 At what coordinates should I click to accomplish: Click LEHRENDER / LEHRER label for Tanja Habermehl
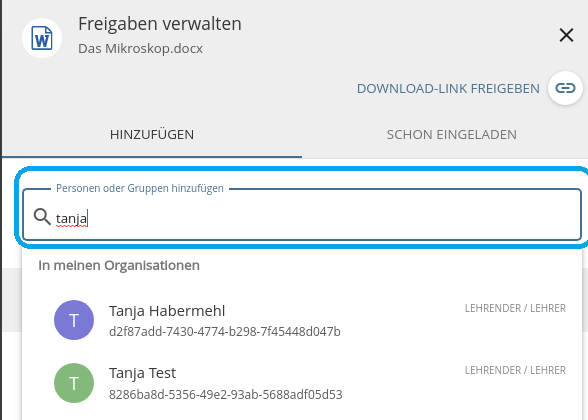point(515,308)
